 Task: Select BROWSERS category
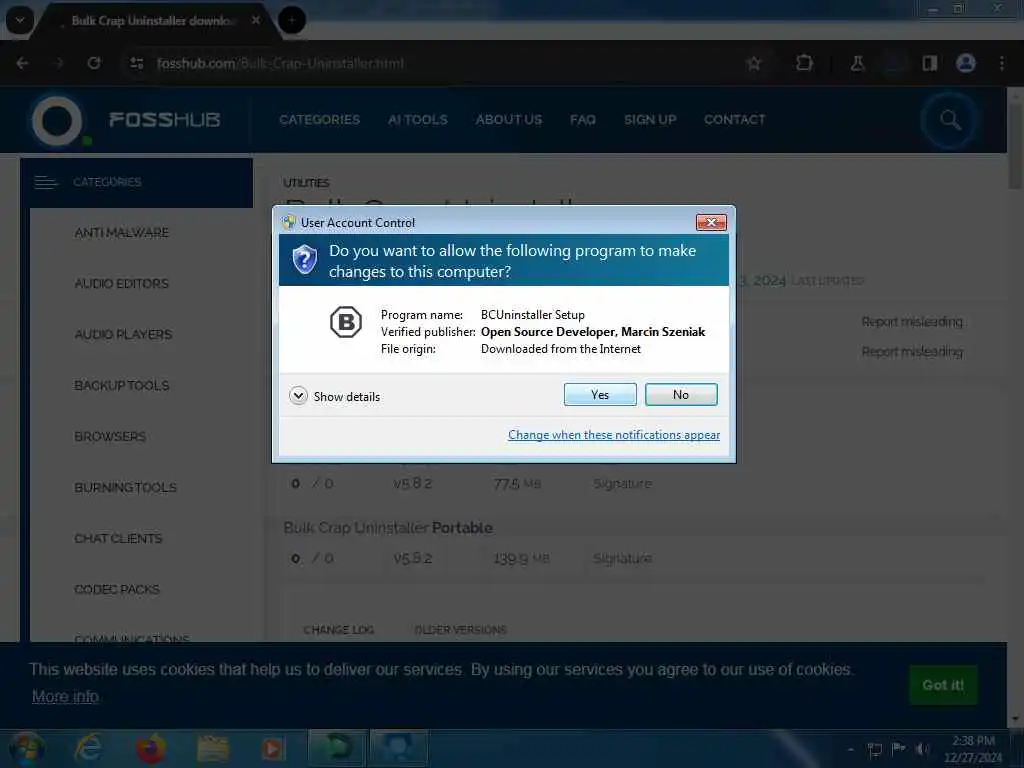coord(110,436)
